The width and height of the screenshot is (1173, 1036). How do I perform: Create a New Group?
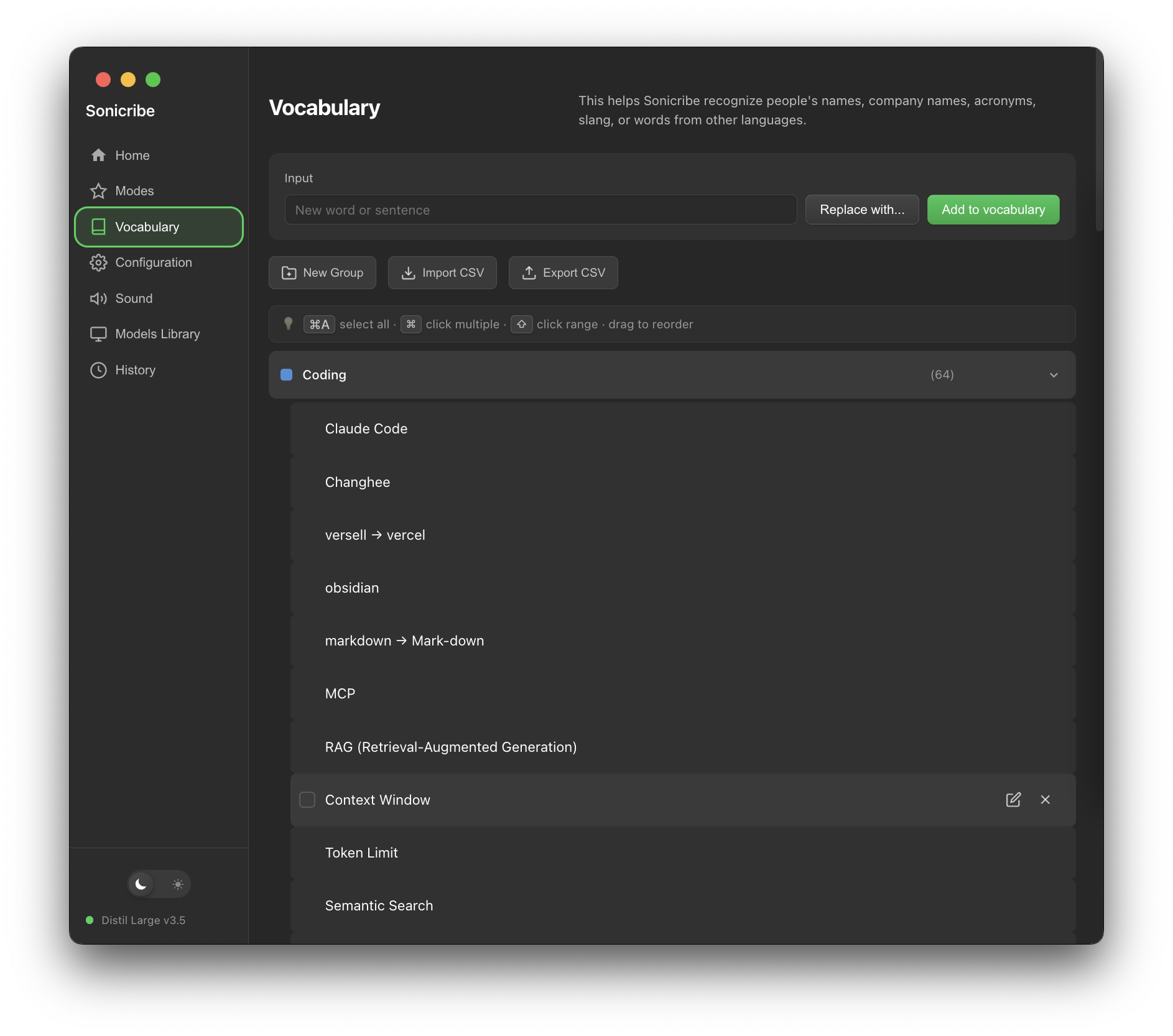click(322, 272)
